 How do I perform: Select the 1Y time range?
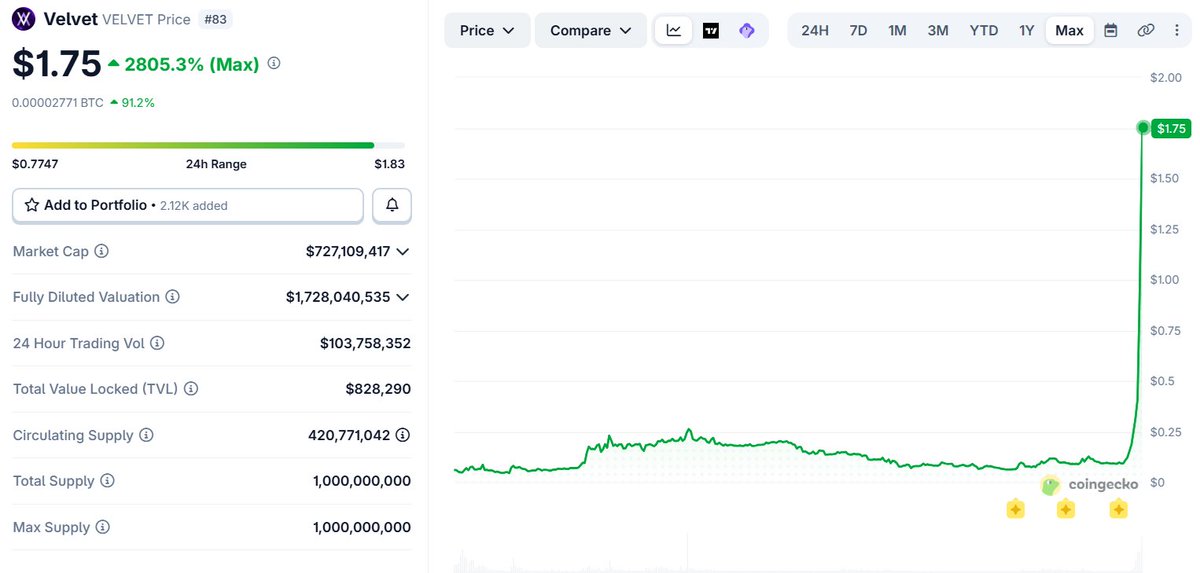pyautogui.click(x=1027, y=30)
